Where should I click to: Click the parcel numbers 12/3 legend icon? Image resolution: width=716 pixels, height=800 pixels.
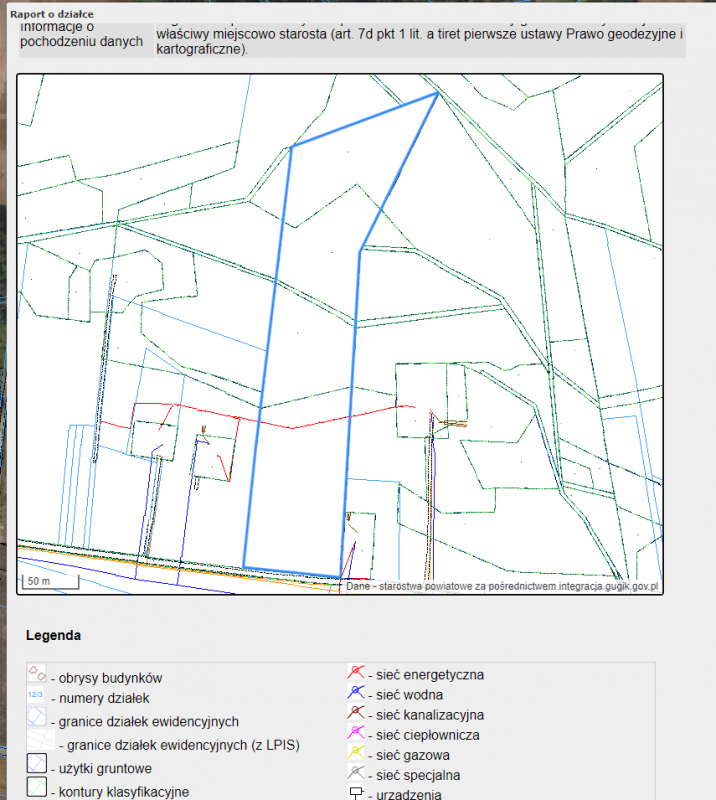[x=37, y=696]
